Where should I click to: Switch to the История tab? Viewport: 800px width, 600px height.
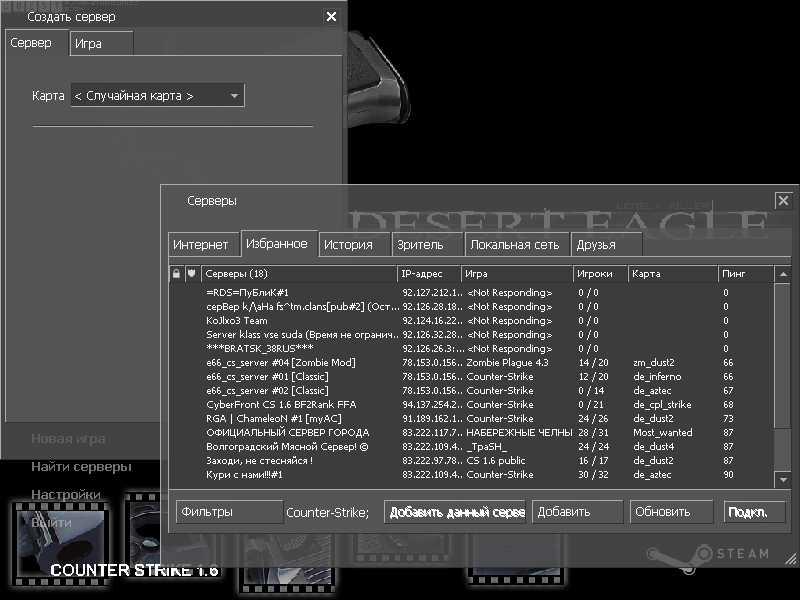pyautogui.click(x=348, y=244)
